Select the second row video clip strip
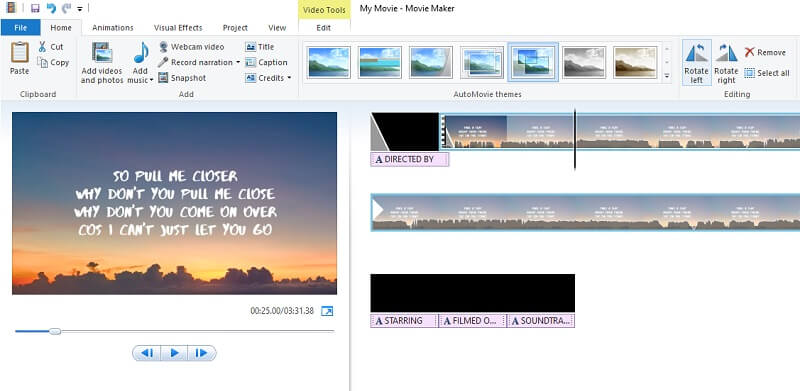800x391 pixels. point(585,212)
